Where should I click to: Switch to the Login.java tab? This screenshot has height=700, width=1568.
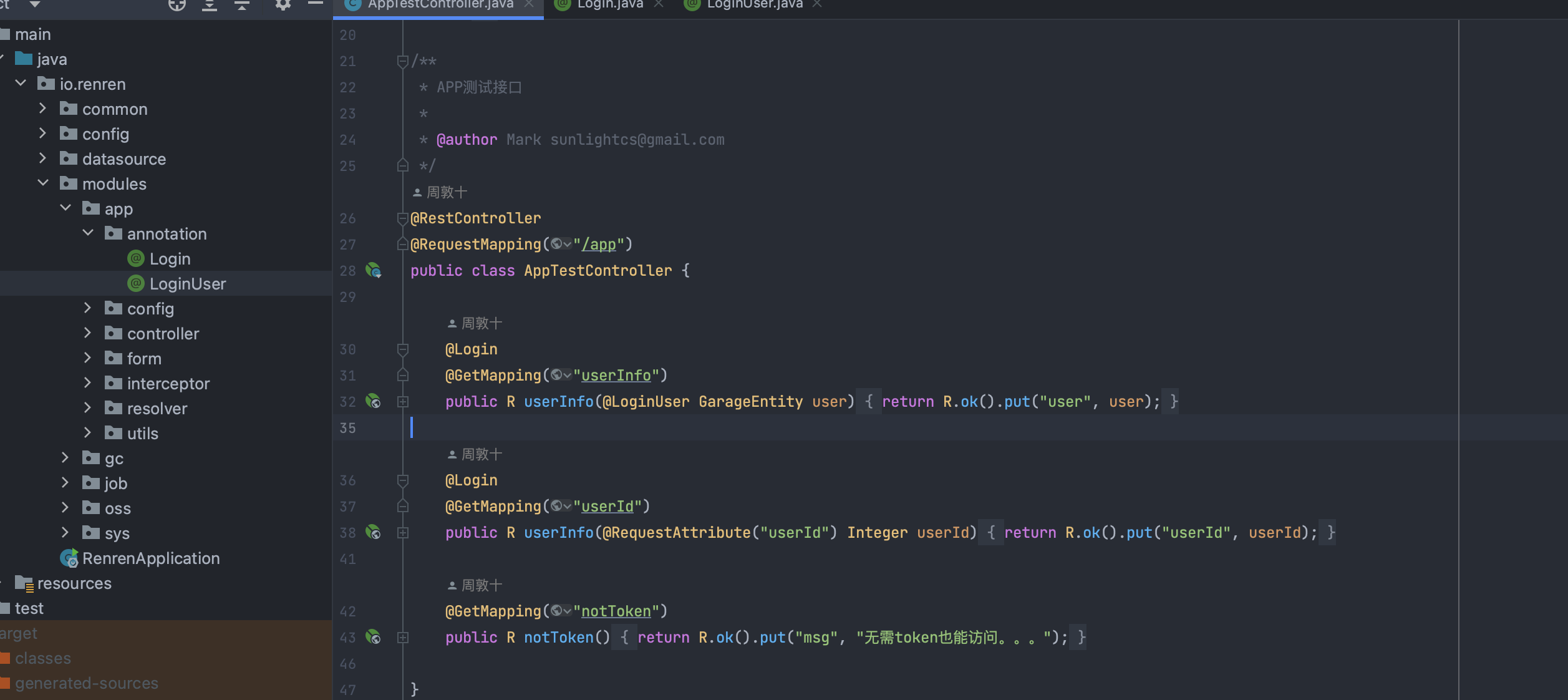coord(609,5)
